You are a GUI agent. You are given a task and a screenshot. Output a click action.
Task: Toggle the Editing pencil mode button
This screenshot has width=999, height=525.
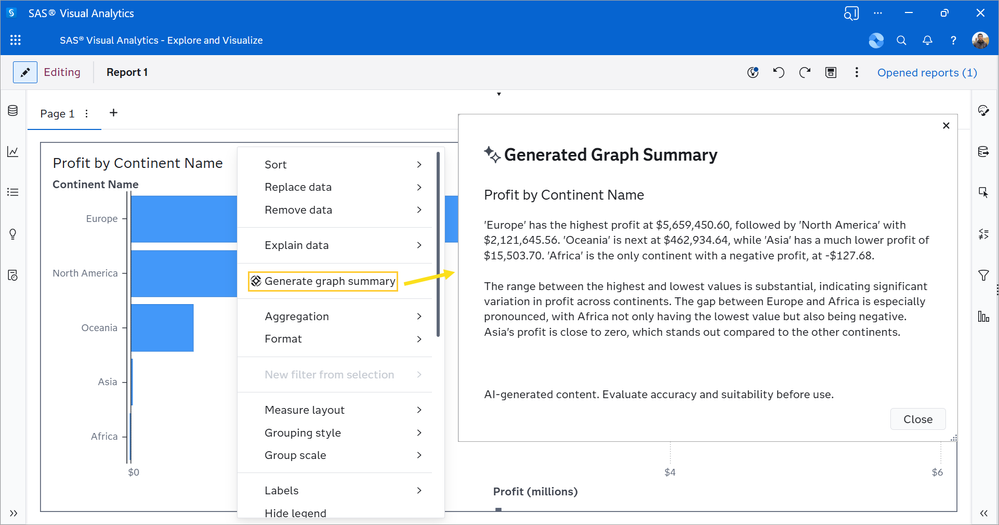pyautogui.click(x=25, y=73)
